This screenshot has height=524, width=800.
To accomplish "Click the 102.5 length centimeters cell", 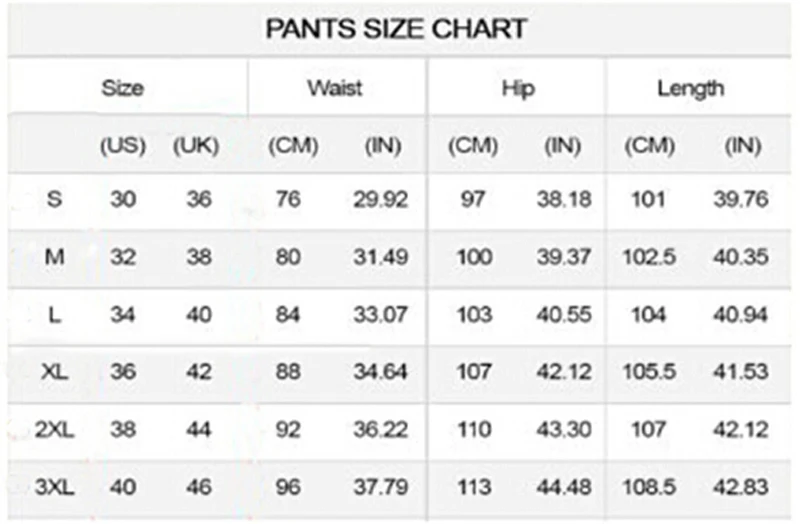I will coord(649,257).
